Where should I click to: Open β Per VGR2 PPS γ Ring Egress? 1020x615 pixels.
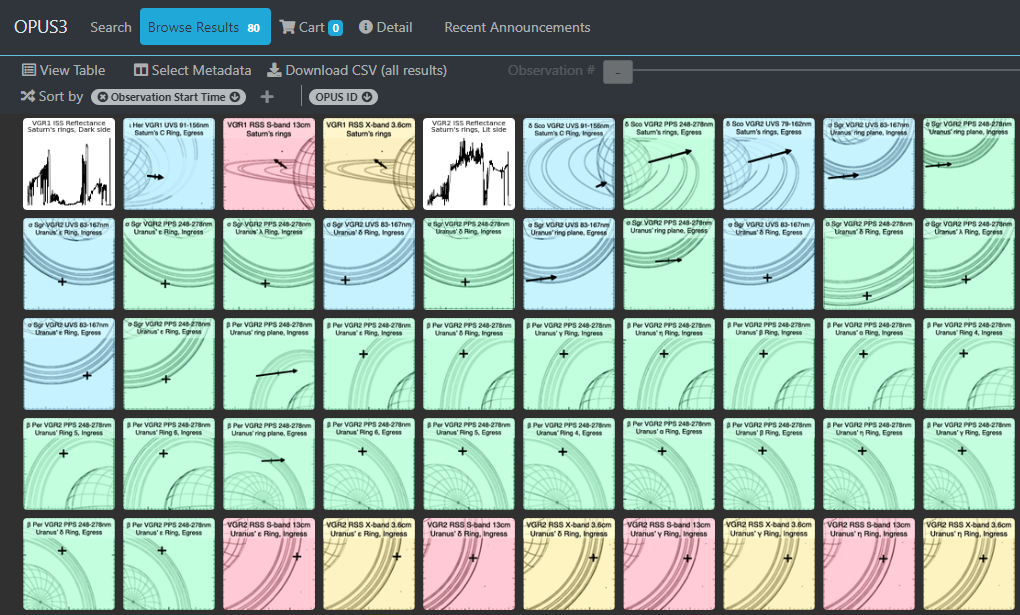[969, 464]
